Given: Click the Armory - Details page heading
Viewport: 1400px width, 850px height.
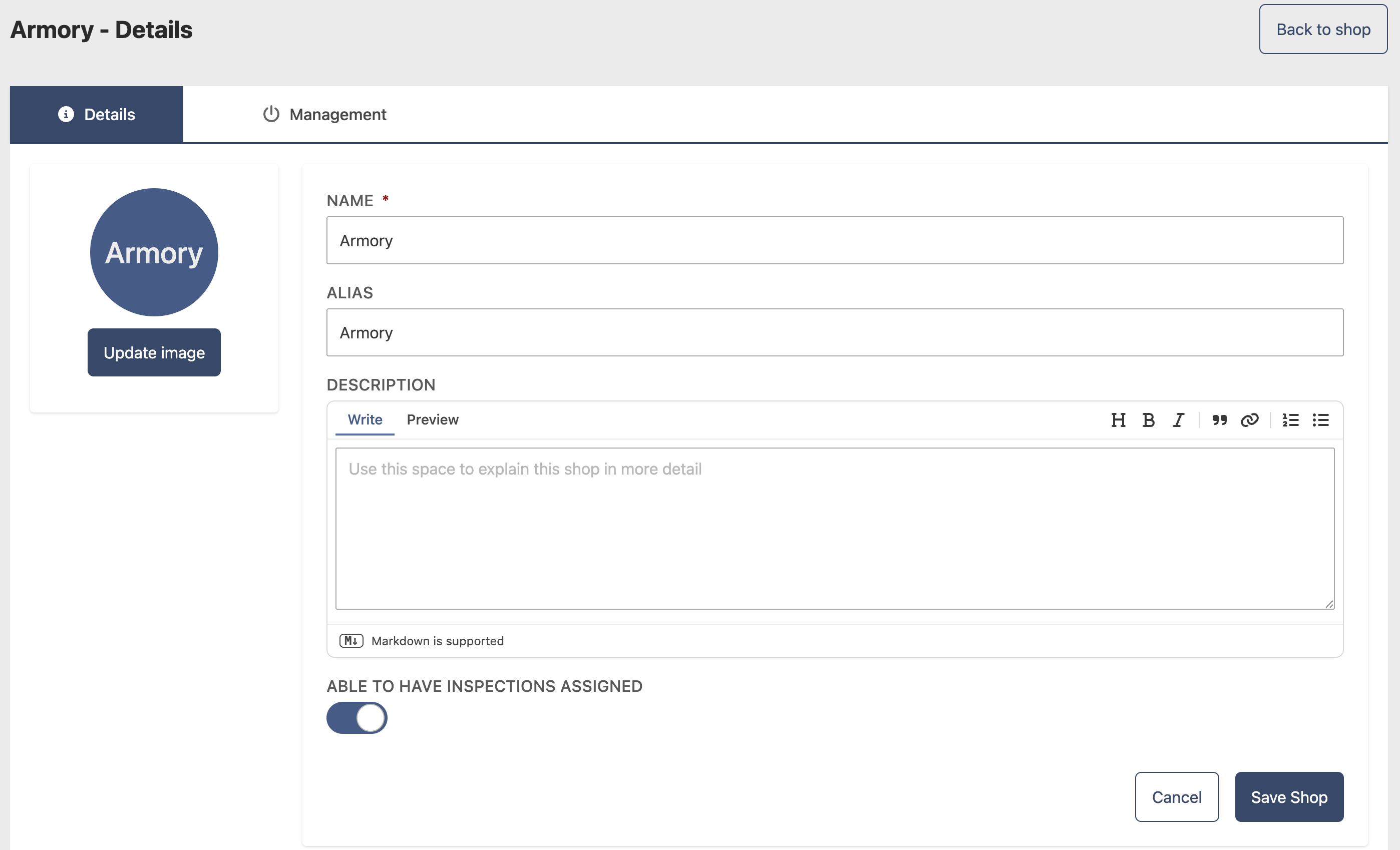Looking at the screenshot, I should (x=102, y=30).
